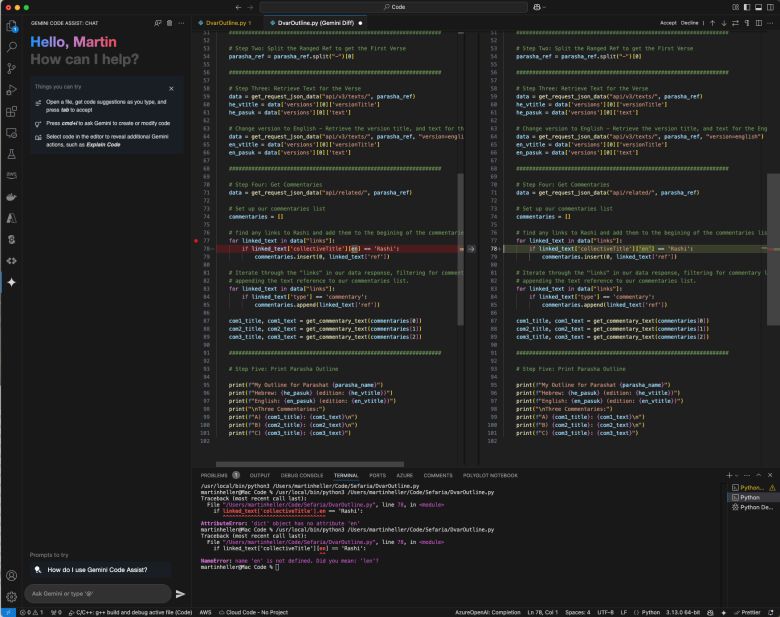Open the Run and Debug view

pos(11,91)
